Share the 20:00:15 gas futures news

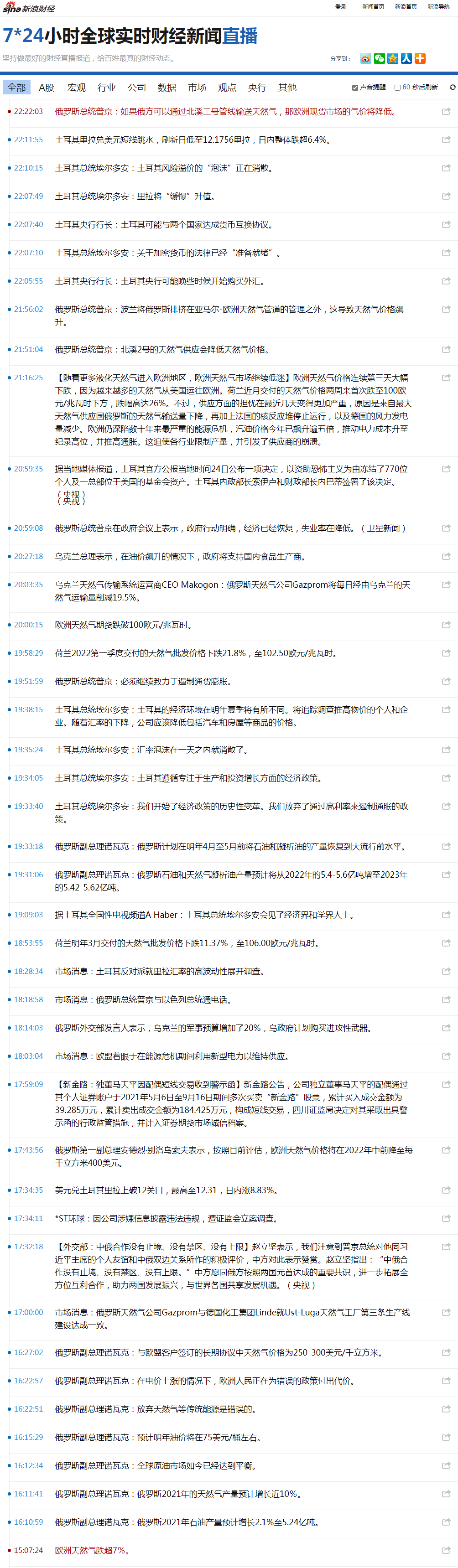click(446, 625)
